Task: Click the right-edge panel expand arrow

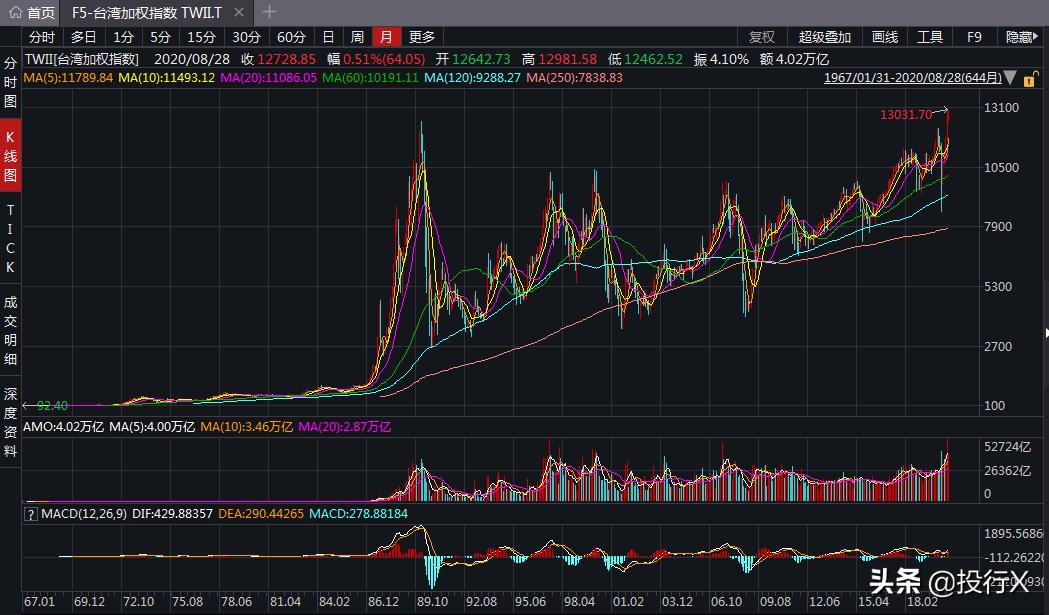Action: (x=1046, y=333)
